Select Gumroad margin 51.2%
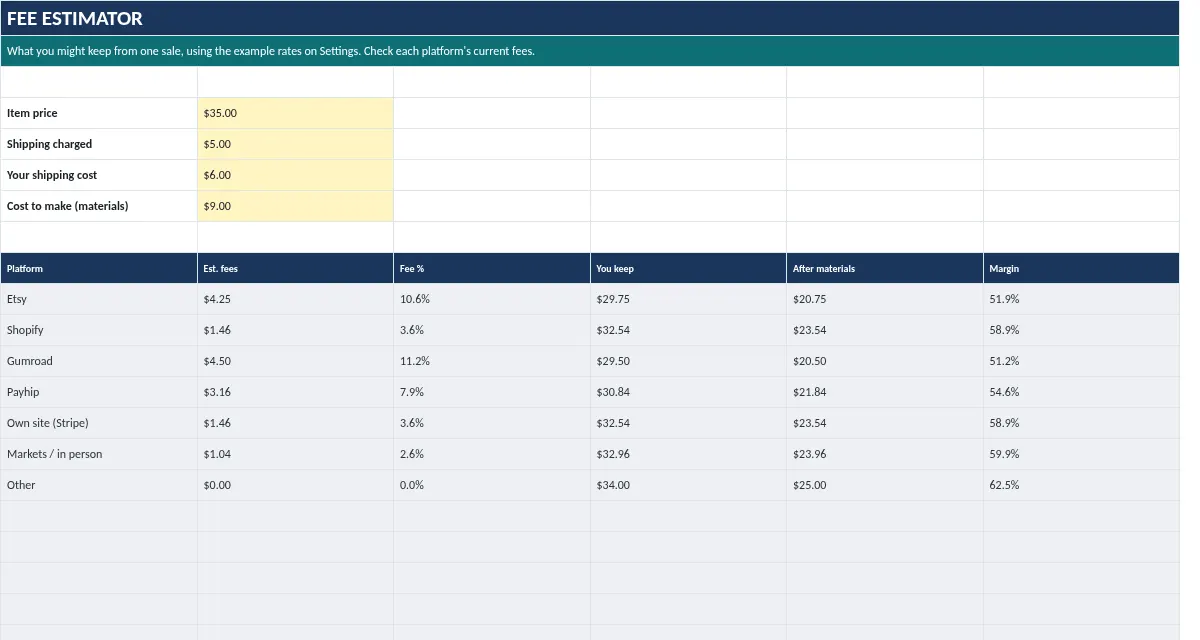Image resolution: width=1200 pixels, height=640 pixels. (x=1081, y=361)
